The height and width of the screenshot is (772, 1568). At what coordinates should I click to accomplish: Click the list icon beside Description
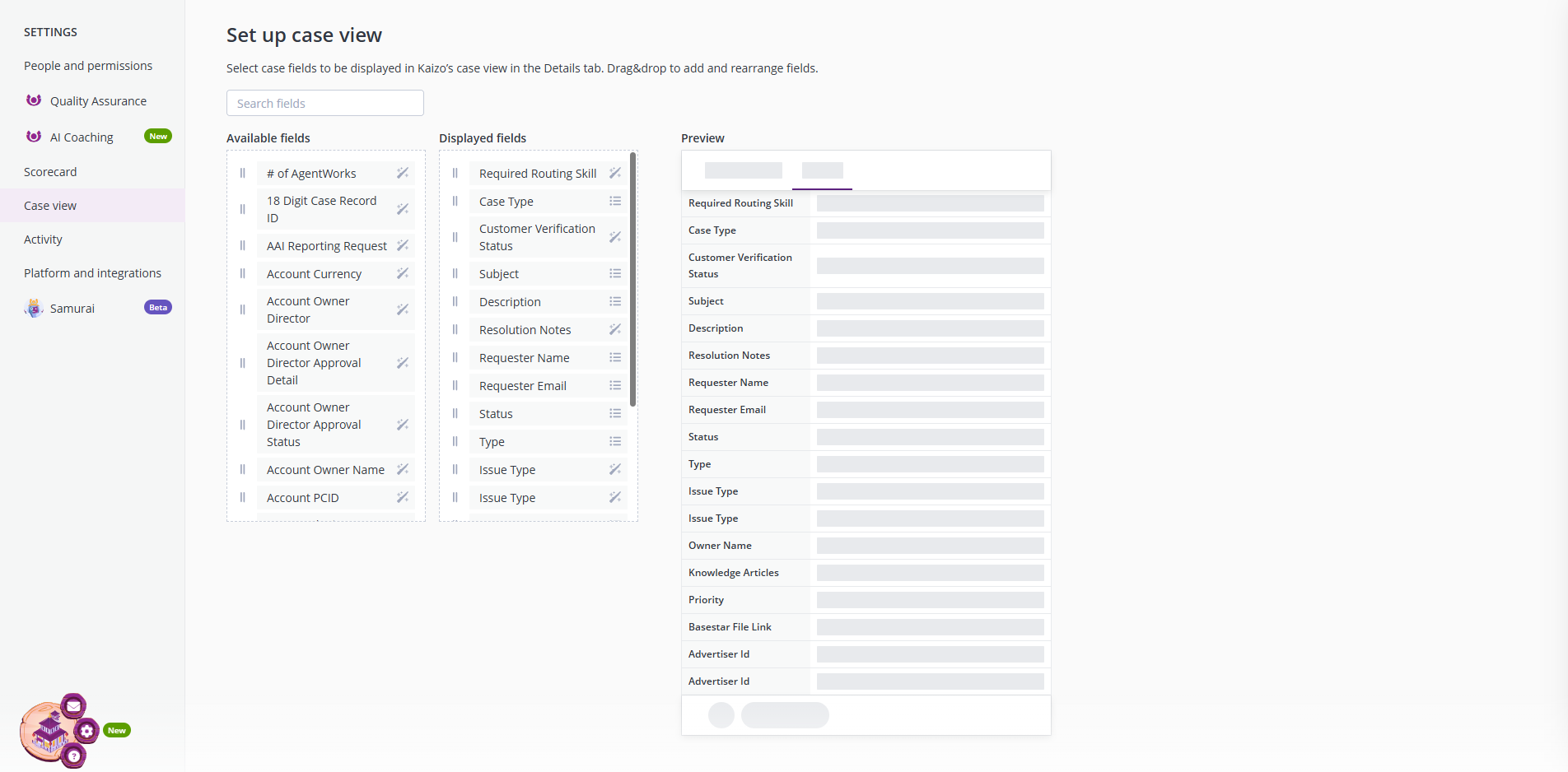pyautogui.click(x=615, y=301)
